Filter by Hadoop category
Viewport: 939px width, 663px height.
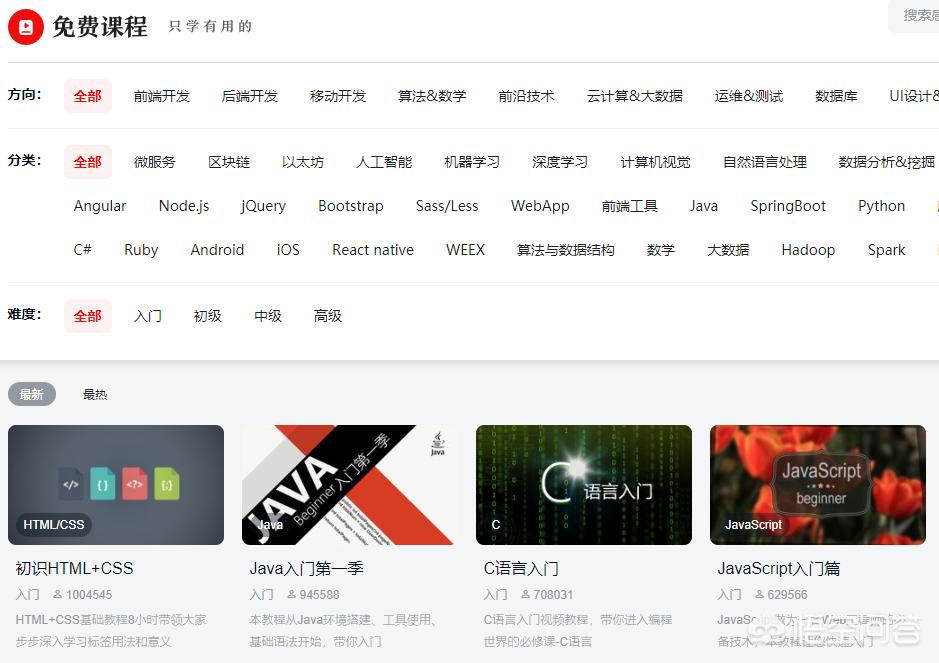pos(808,250)
